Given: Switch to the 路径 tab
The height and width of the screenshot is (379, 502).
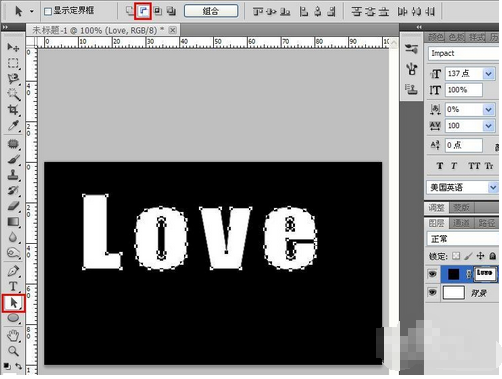Looking at the screenshot, I should pyautogui.click(x=486, y=223).
